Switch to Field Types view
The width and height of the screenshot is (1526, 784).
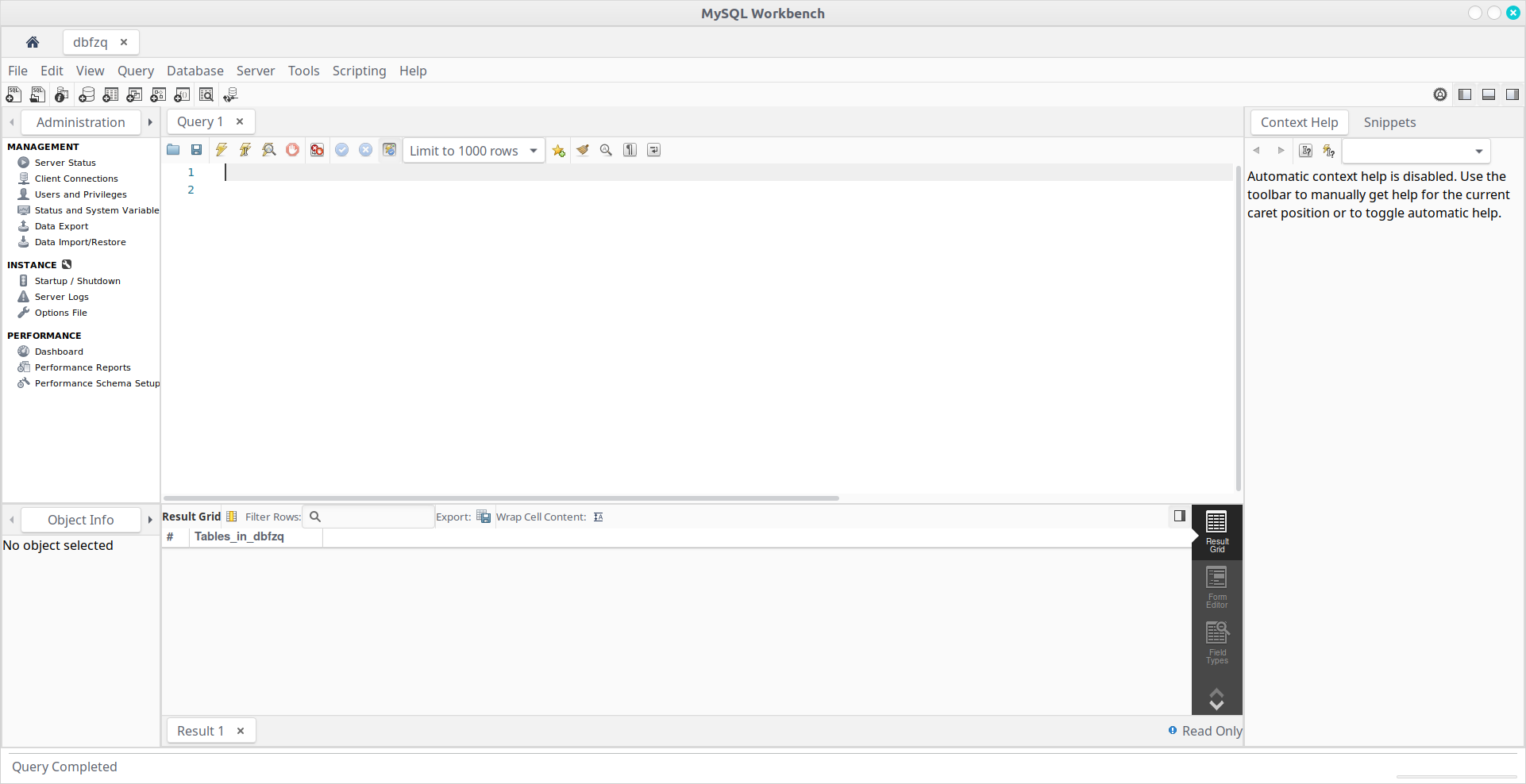click(1216, 643)
